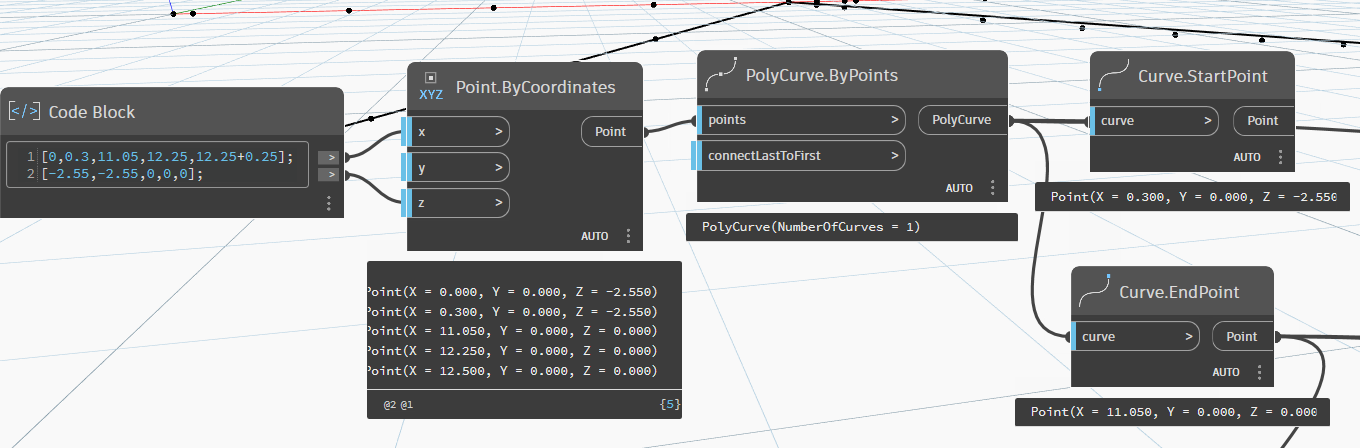Click code line 1 starting with [0,0.3,11.05
Viewport: 1360px width, 448px height.
click(x=167, y=156)
